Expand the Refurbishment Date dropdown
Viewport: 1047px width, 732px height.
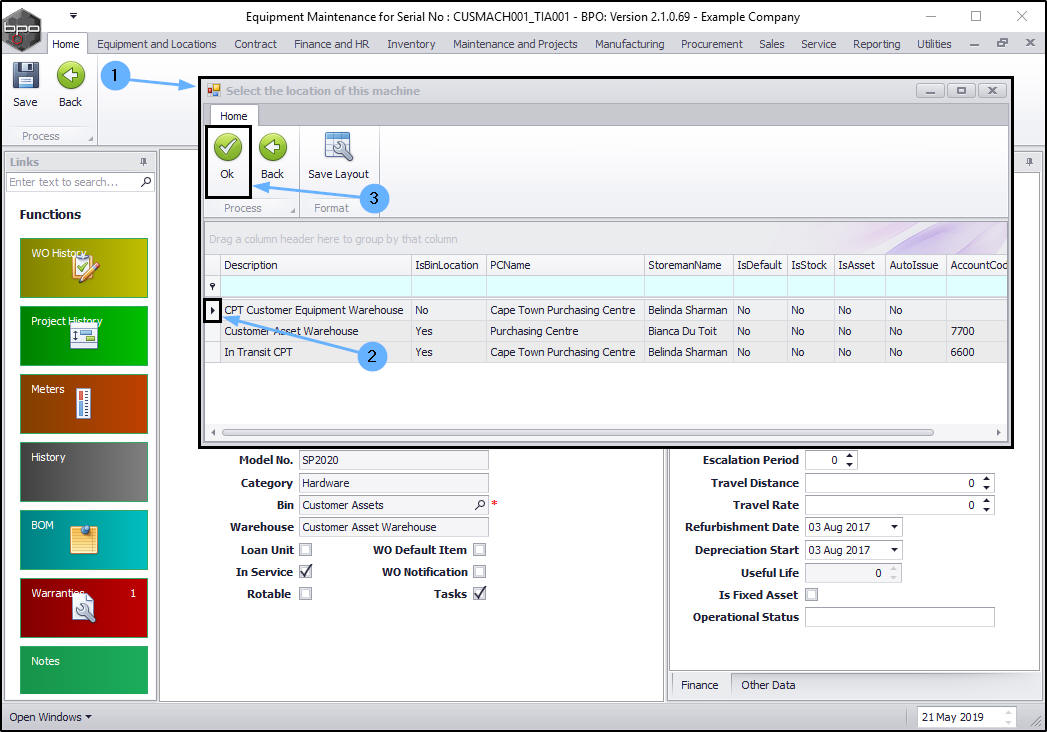pos(893,527)
